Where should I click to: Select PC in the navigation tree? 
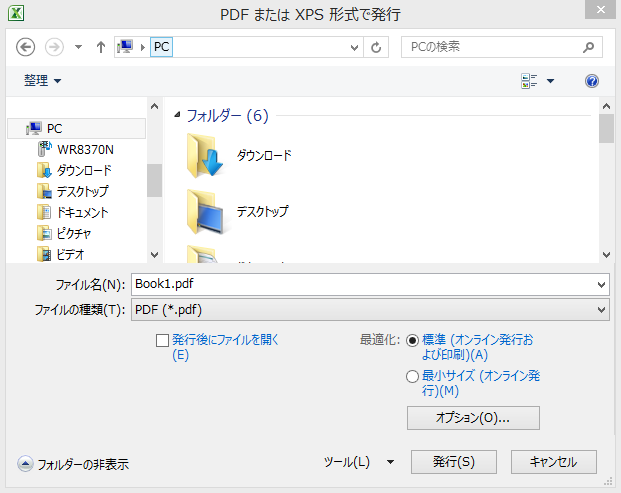[76, 128]
